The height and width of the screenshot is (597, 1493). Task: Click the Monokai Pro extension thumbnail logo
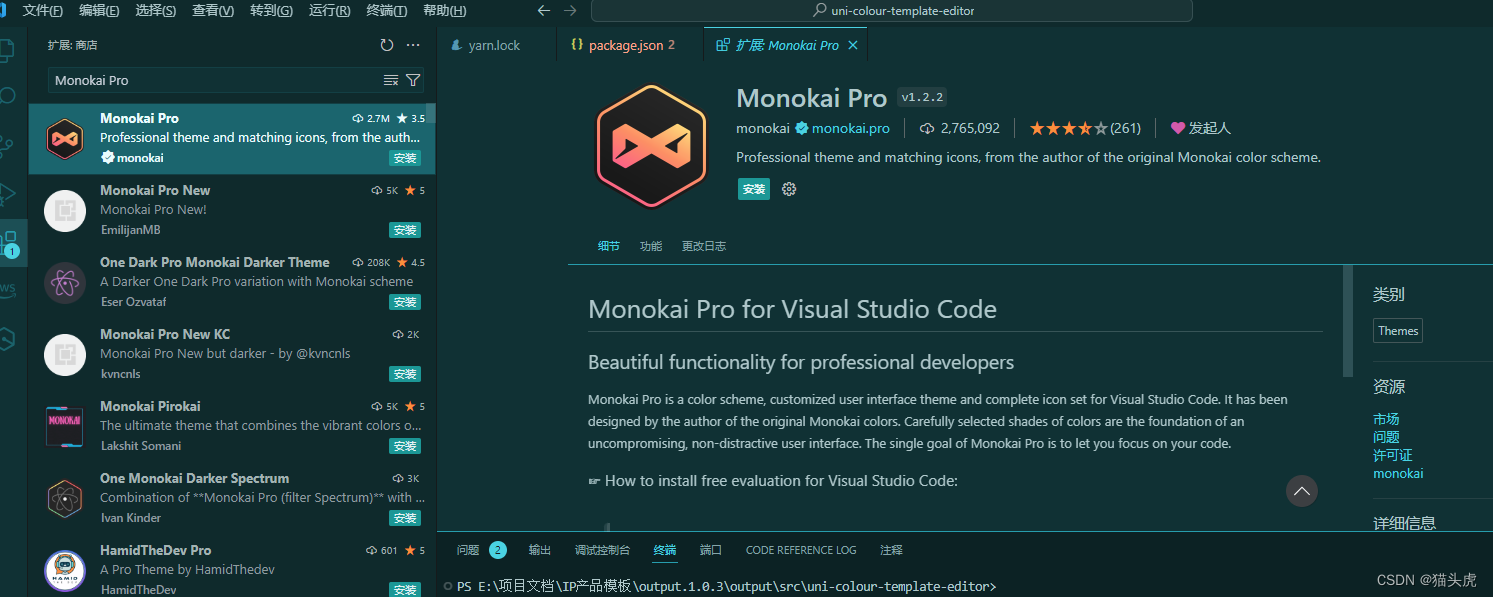pos(651,145)
